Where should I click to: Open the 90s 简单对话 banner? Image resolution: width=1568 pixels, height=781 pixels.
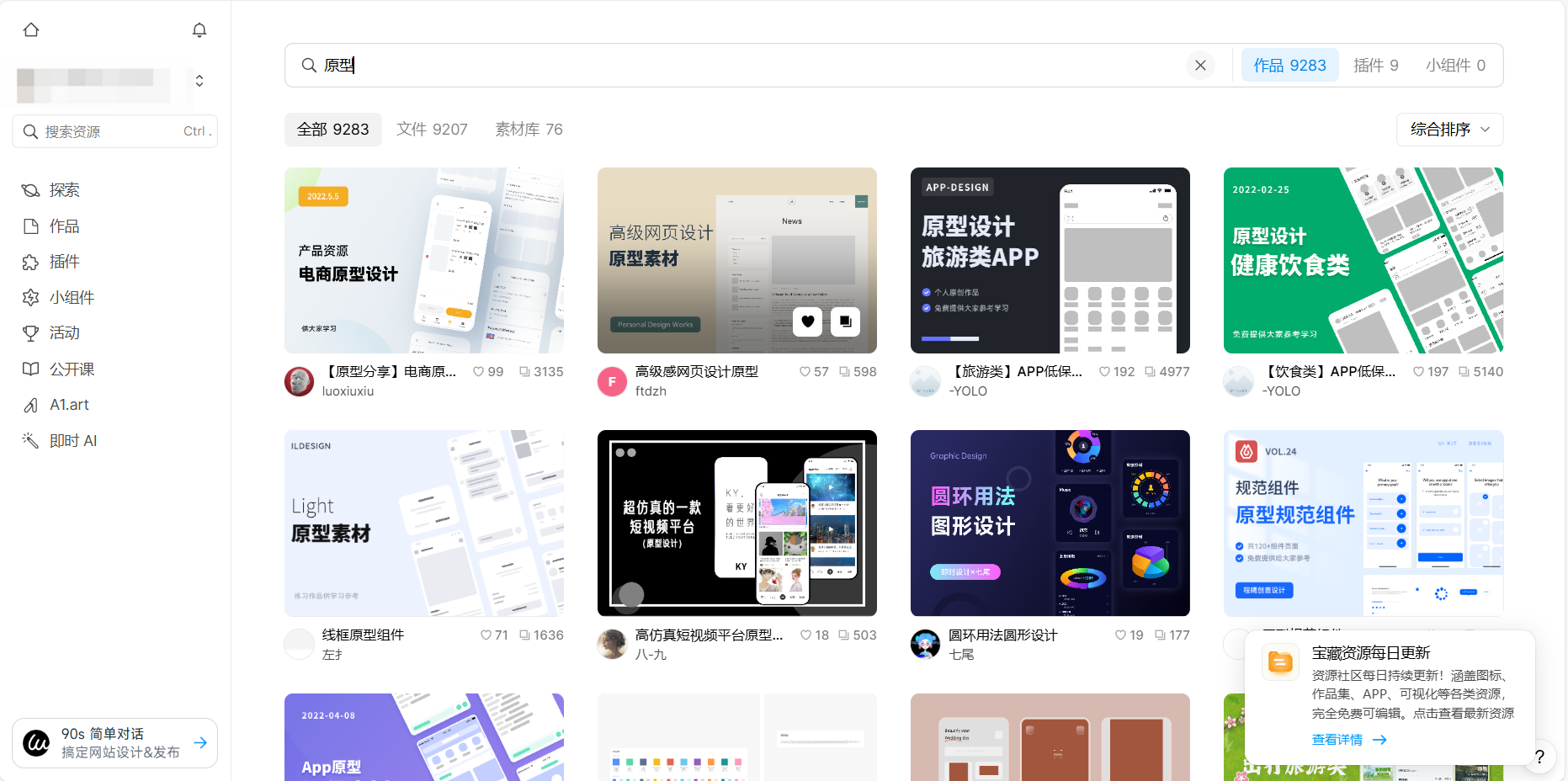(115, 743)
